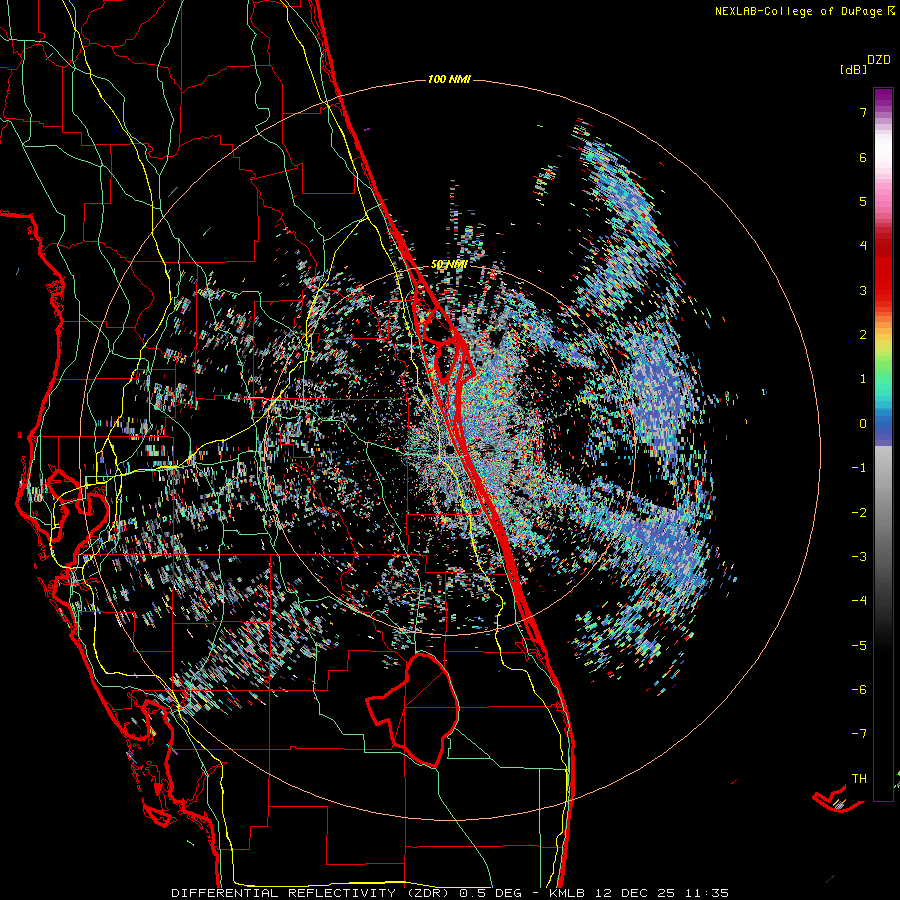Click the -1 value on the color scale
Image resolution: width=900 pixels, height=900 pixels.
(859, 468)
